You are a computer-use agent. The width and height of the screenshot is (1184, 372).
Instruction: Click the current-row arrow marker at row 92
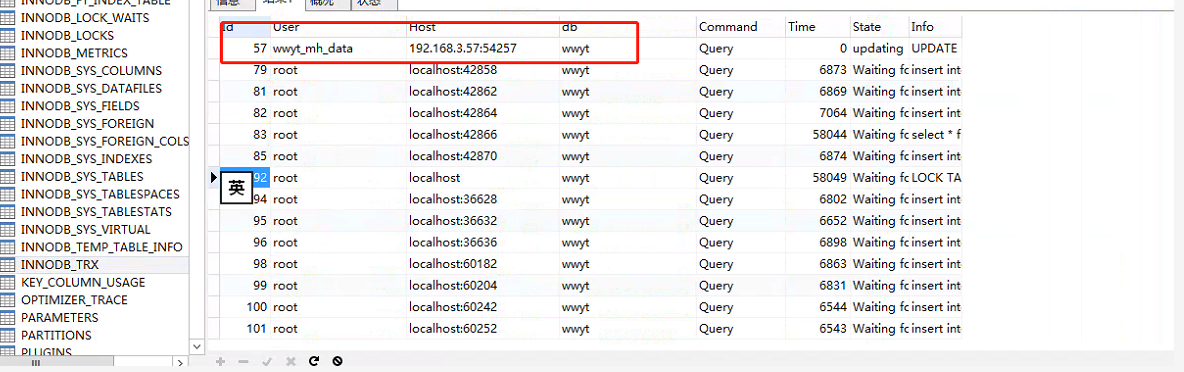coord(214,177)
